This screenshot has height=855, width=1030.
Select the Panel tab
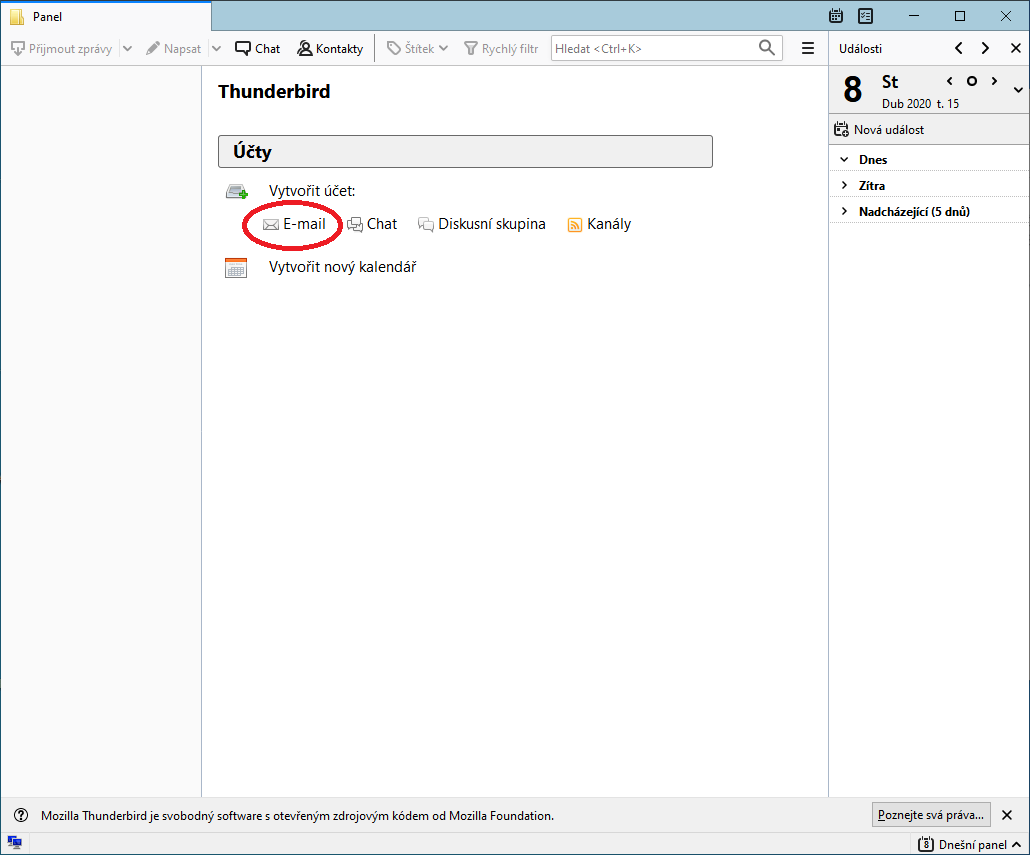(x=105, y=16)
